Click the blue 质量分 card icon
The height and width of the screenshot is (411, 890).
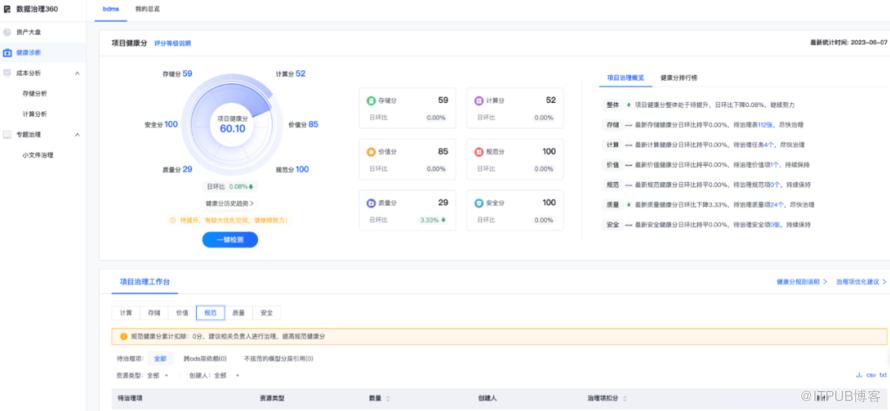[372, 203]
